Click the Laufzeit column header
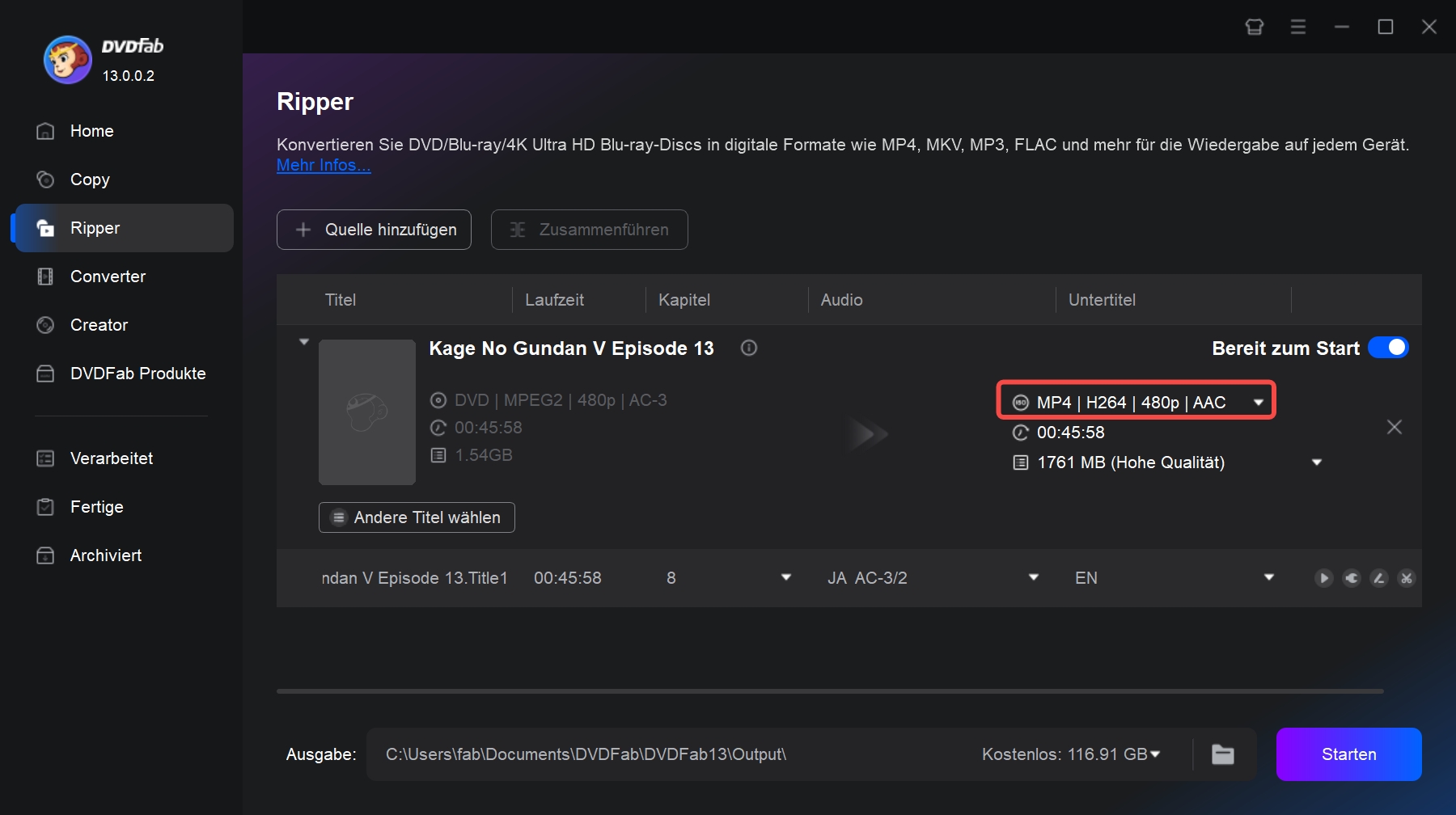This screenshot has width=1456, height=815. [x=554, y=300]
